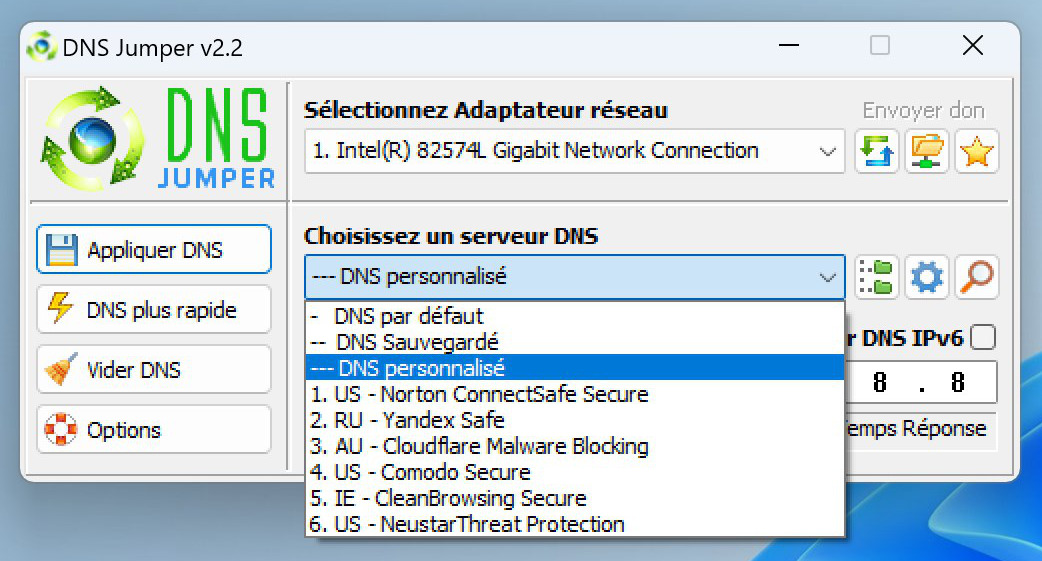The width and height of the screenshot is (1042, 561).
Task: Click the blue gear settings icon
Action: click(926, 277)
